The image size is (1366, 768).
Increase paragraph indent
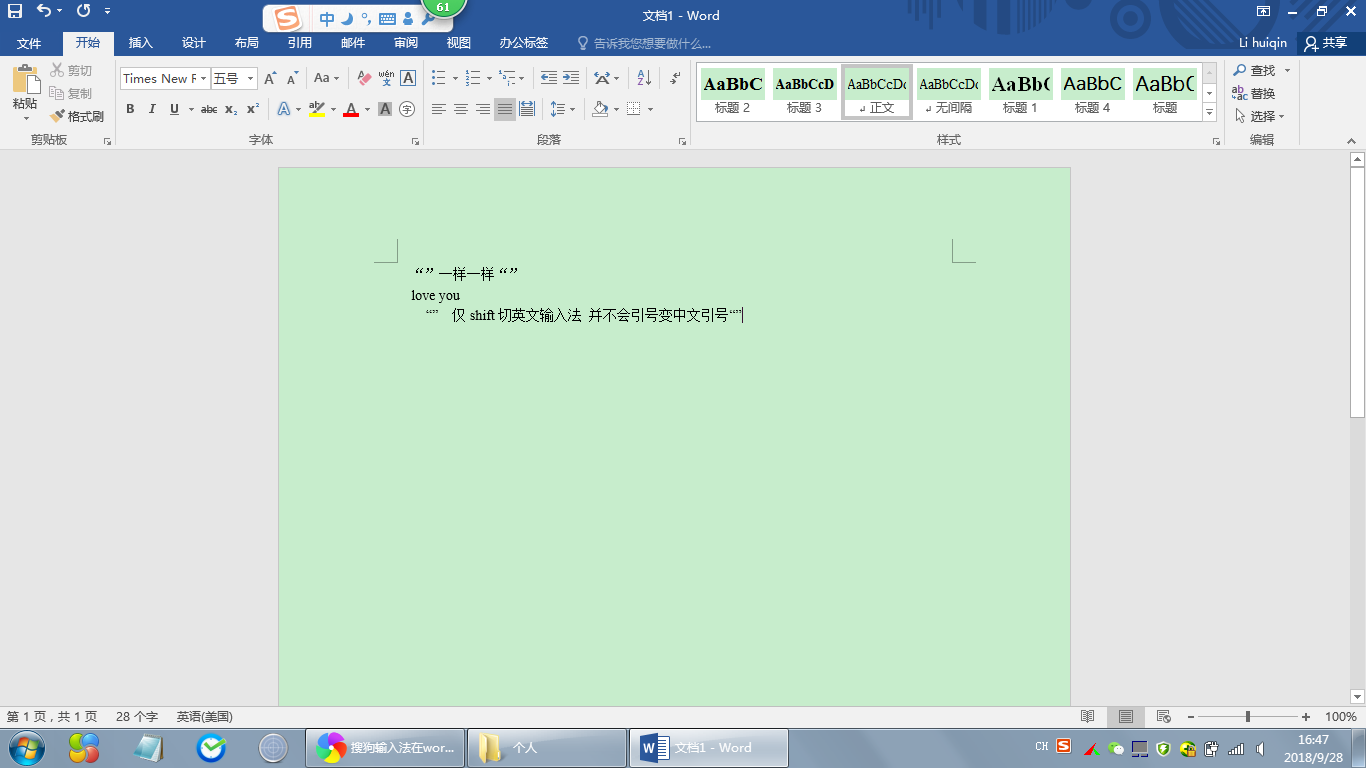(x=571, y=78)
